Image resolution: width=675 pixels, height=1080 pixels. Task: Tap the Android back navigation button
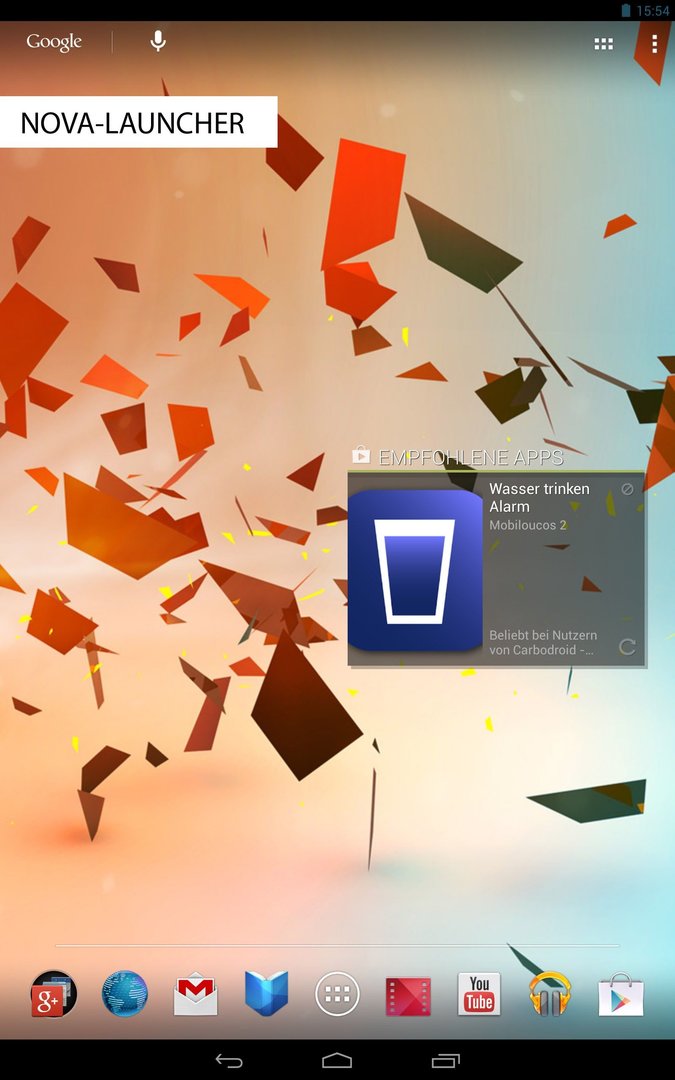coord(229,1060)
